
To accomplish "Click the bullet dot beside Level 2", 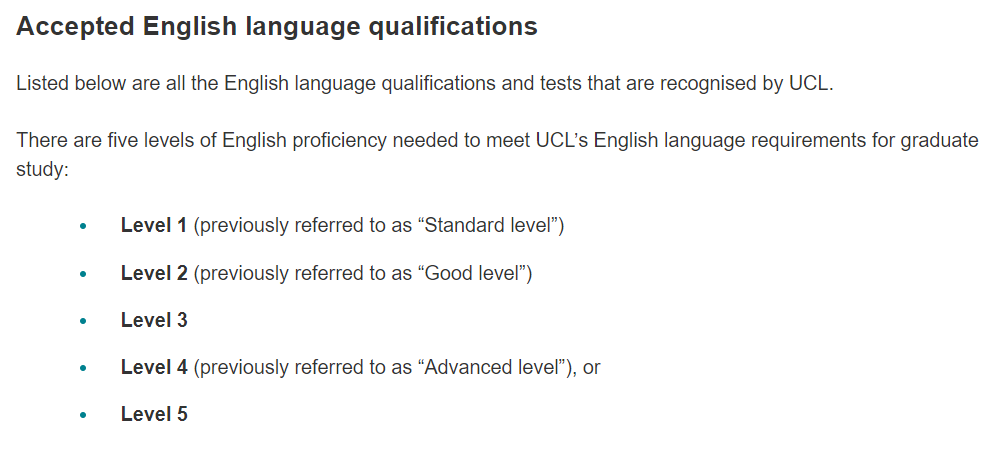I will pos(83,274).
